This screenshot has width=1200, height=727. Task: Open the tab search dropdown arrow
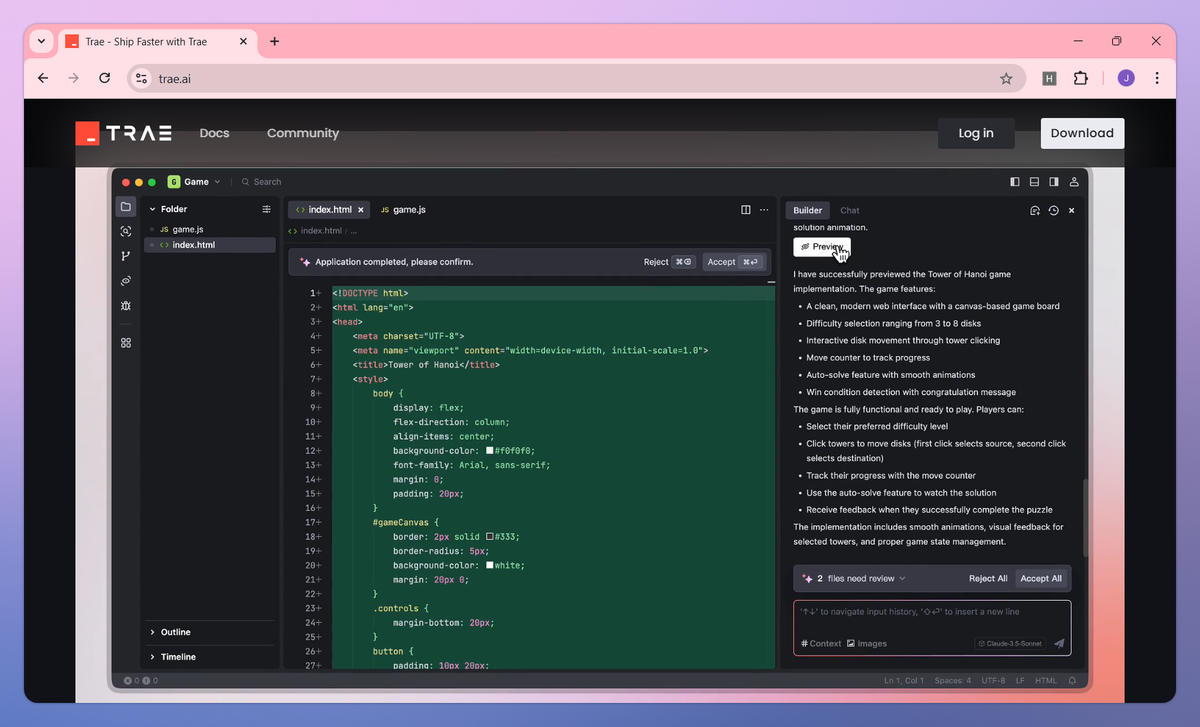coord(41,41)
